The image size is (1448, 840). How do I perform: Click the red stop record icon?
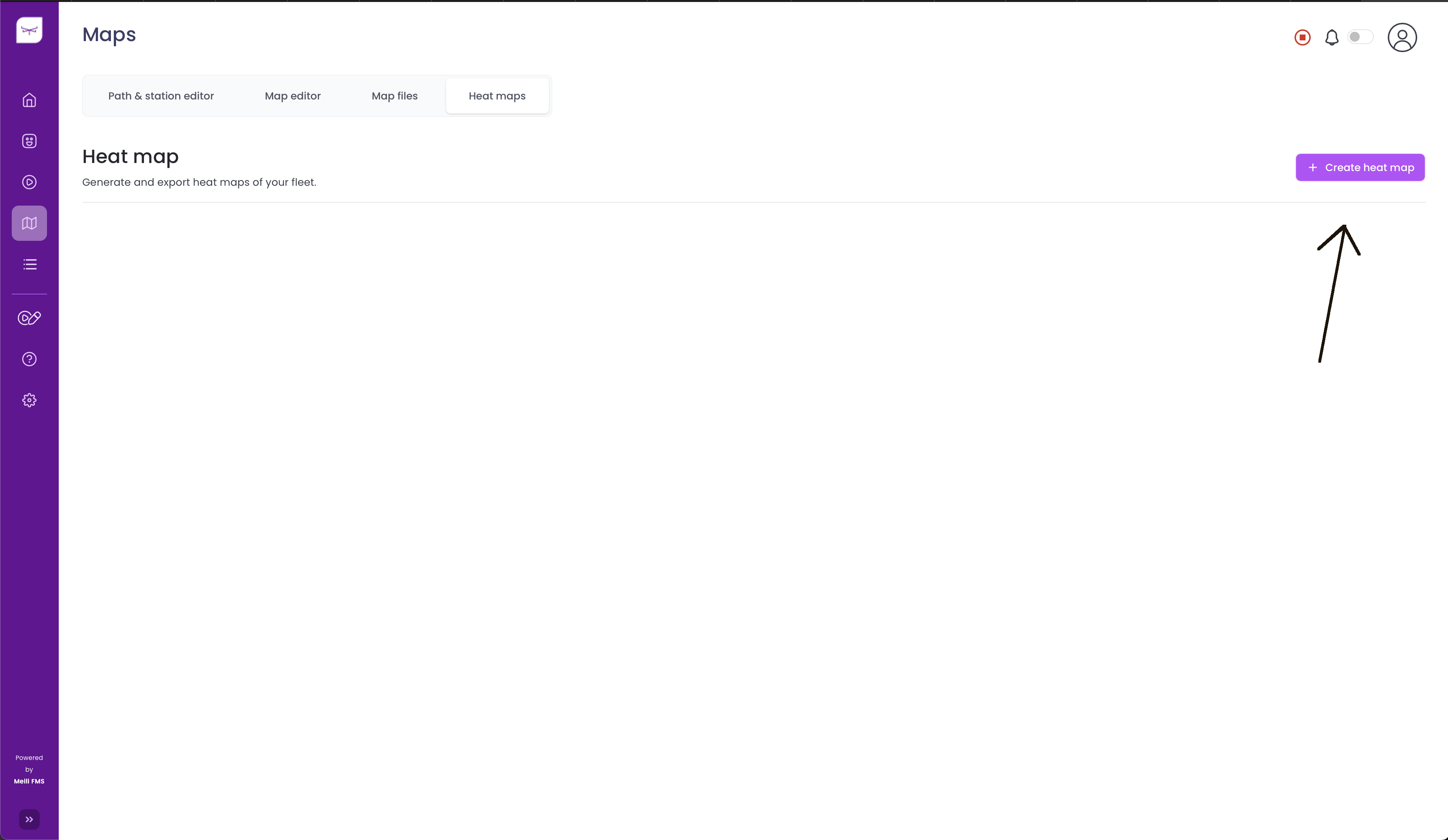coord(1302,37)
